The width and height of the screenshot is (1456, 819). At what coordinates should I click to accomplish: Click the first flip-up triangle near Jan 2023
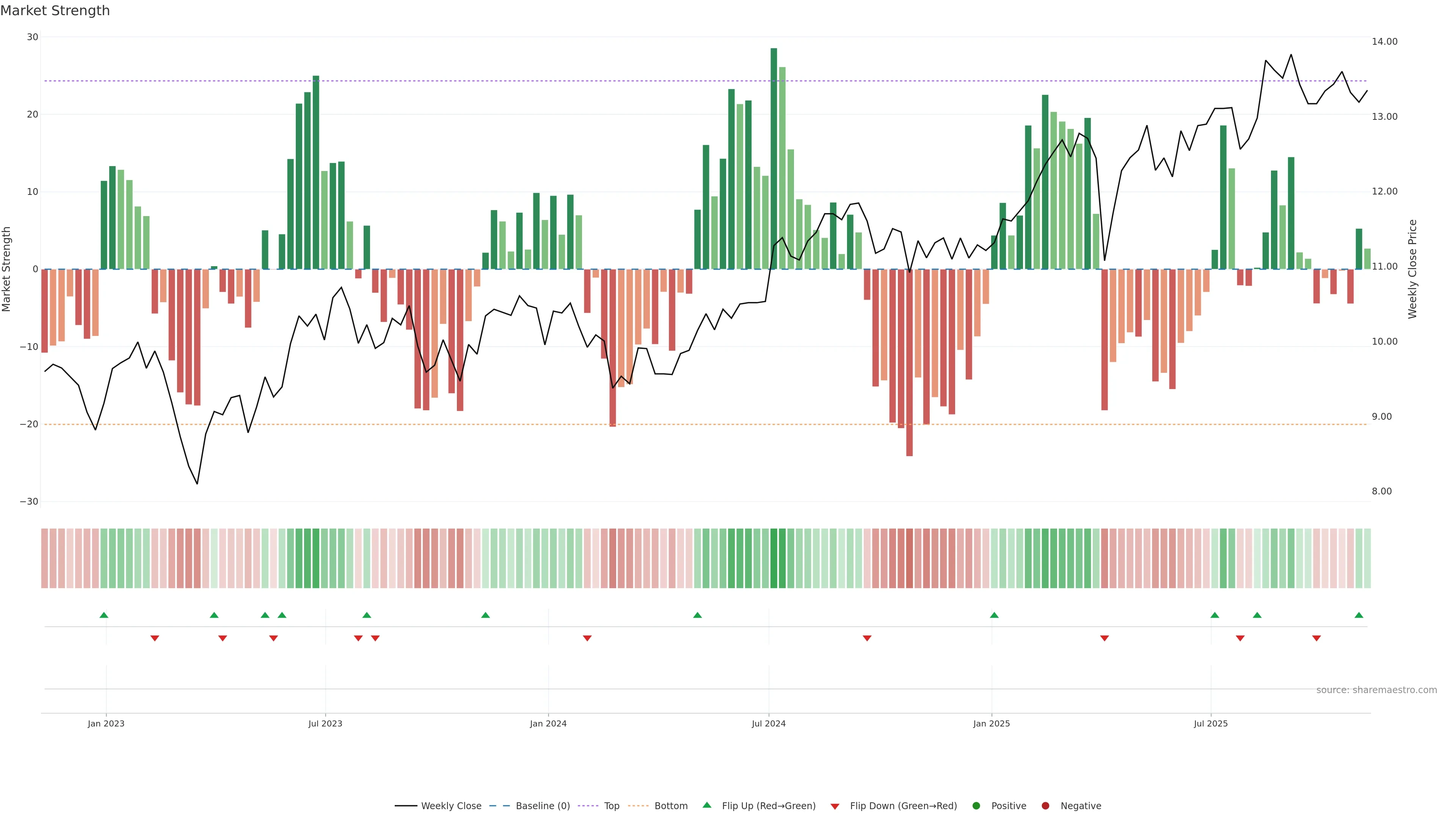pyautogui.click(x=104, y=615)
